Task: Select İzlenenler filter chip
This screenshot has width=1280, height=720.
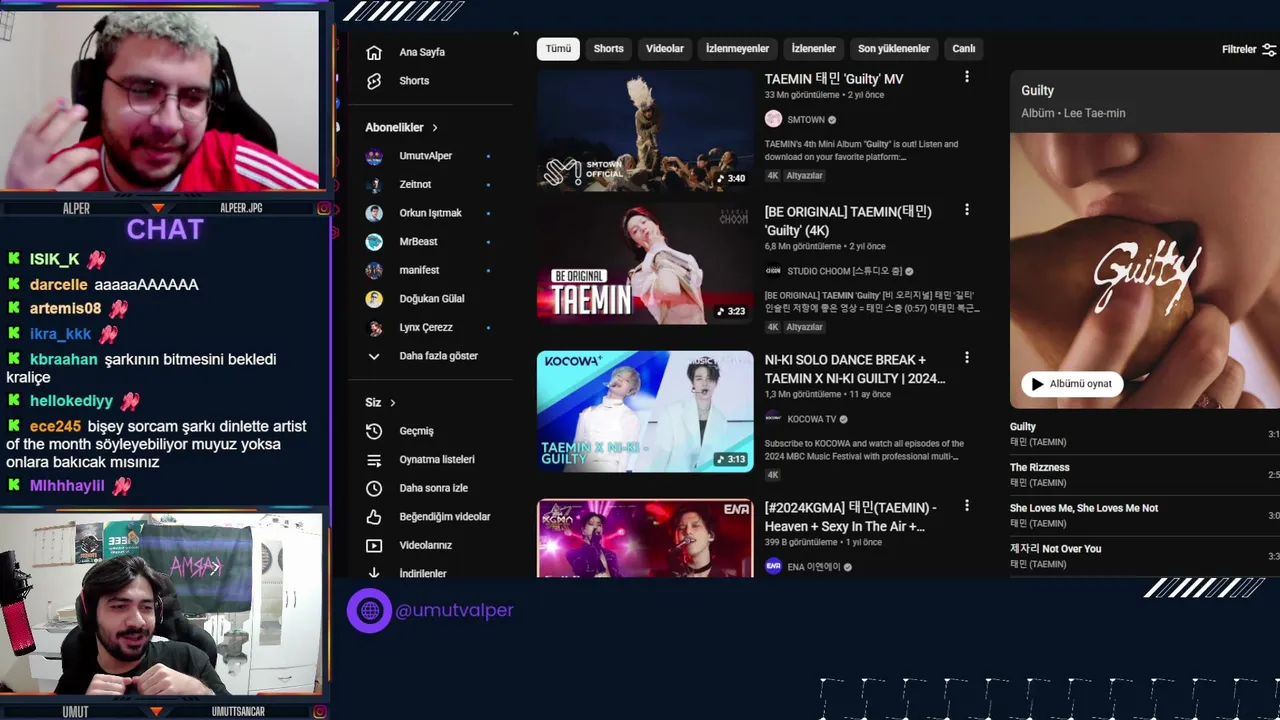Action: (813, 49)
